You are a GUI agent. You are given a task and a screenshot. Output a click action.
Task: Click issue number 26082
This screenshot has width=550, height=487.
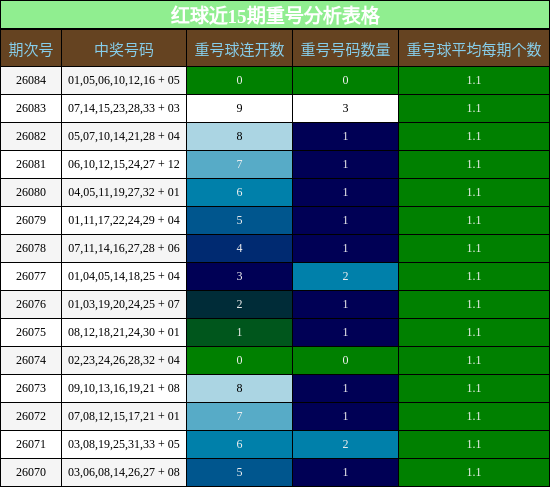[31, 136]
